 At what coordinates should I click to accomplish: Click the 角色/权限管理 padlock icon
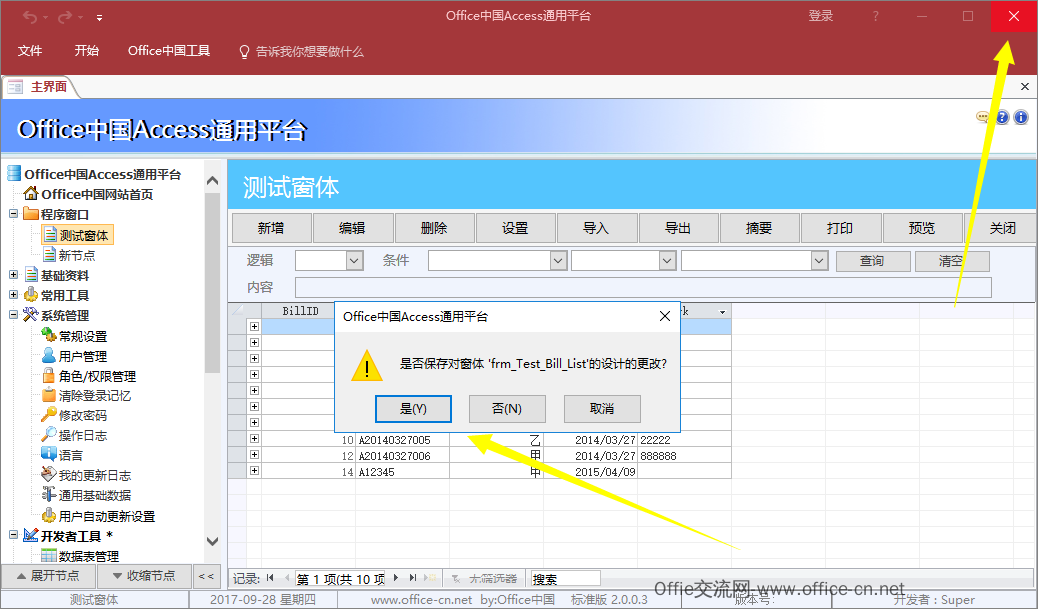coord(48,375)
